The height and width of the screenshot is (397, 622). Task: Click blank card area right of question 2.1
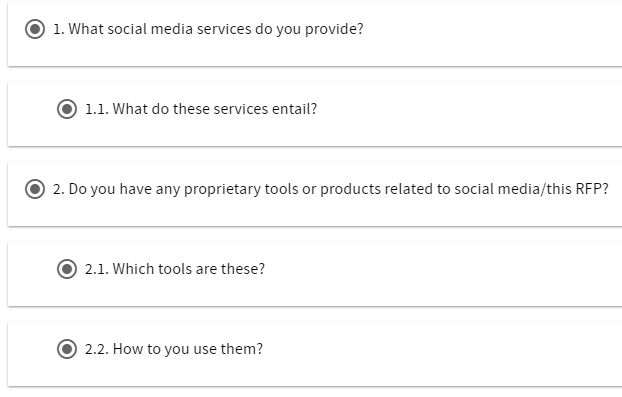tap(444, 274)
